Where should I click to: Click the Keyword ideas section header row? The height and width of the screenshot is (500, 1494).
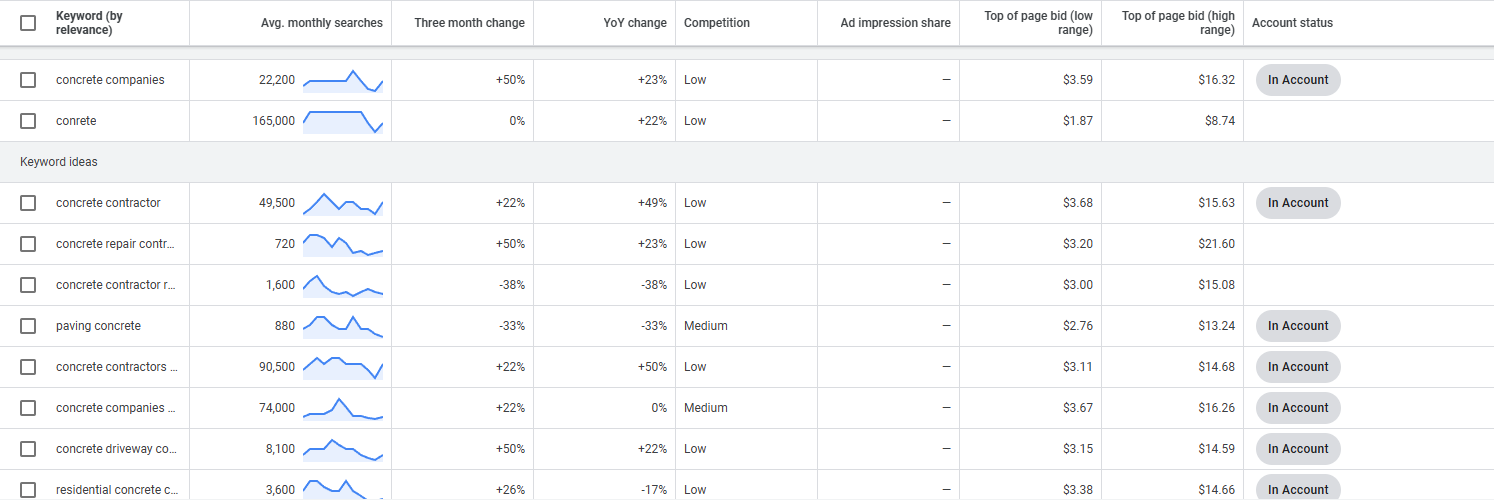click(x=747, y=162)
